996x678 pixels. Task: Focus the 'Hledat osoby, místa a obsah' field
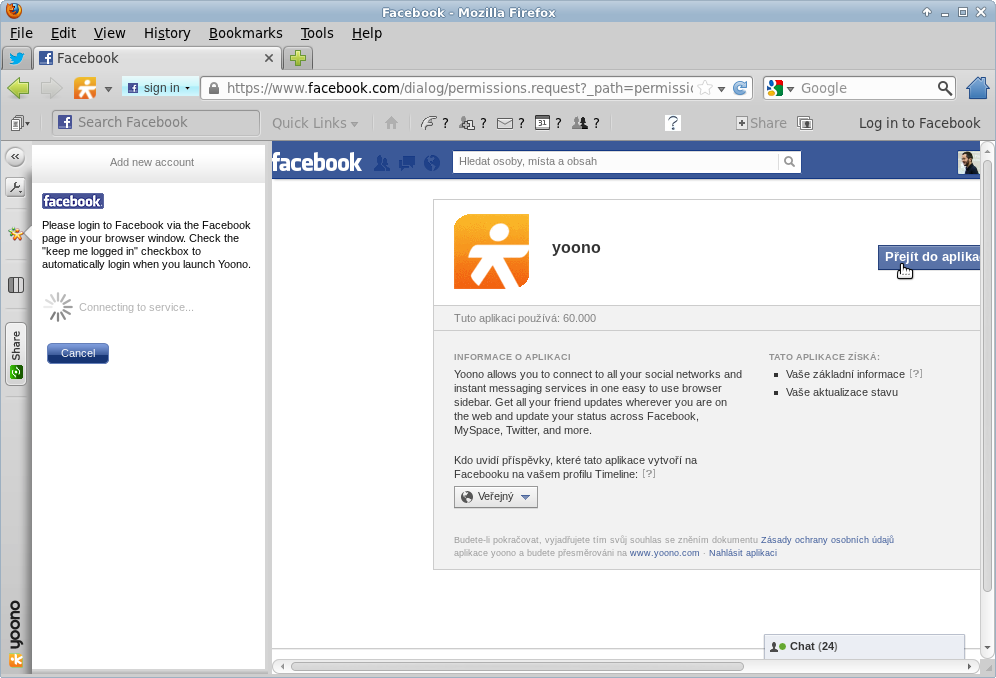point(615,161)
